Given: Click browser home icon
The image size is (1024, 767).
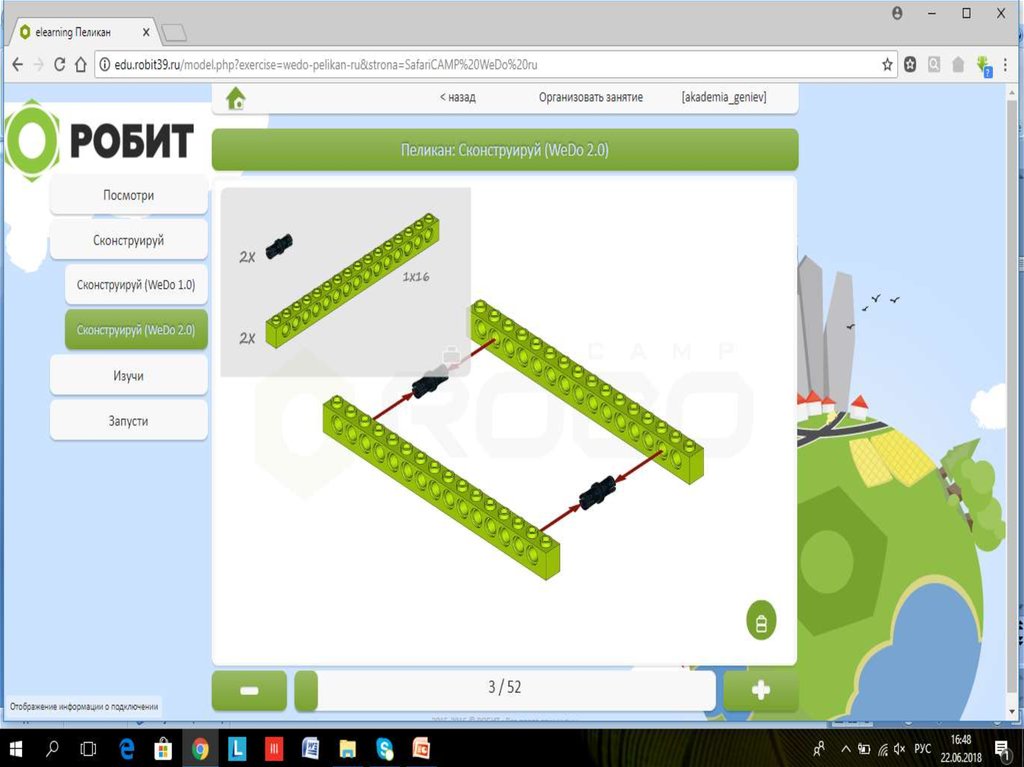Looking at the screenshot, I should (x=80, y=64).
